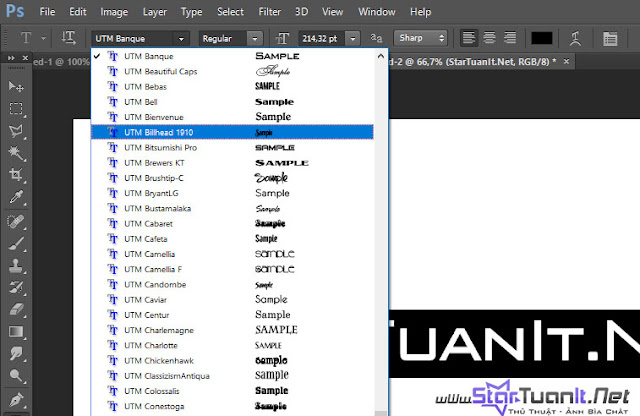Image resolution: width=640 pixels, height=416 pixels.
Task: Choose UTM Bitsumishi Pro font
Action: (x=232, y=147)
